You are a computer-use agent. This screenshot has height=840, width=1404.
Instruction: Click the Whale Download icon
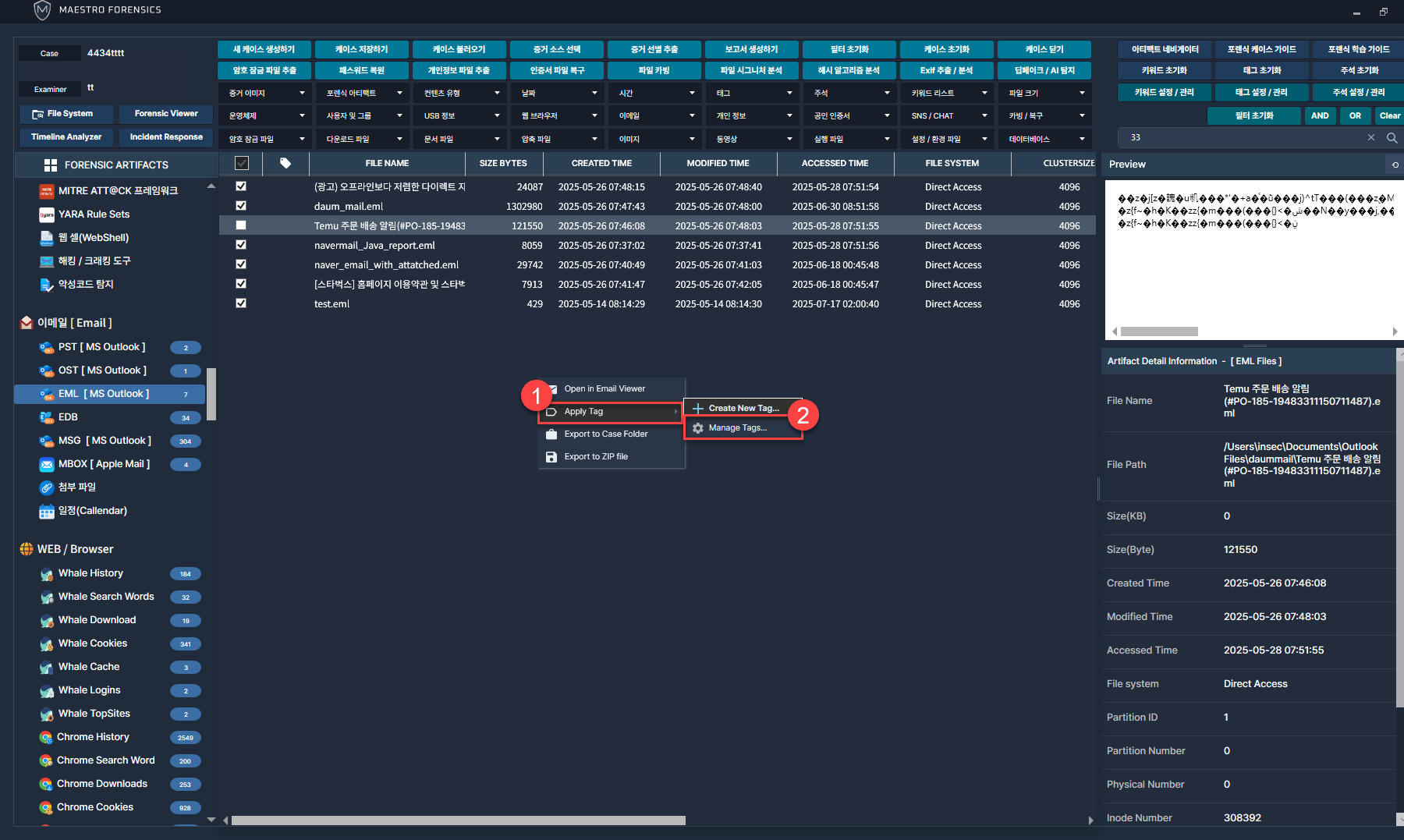(x=47, y=621)
